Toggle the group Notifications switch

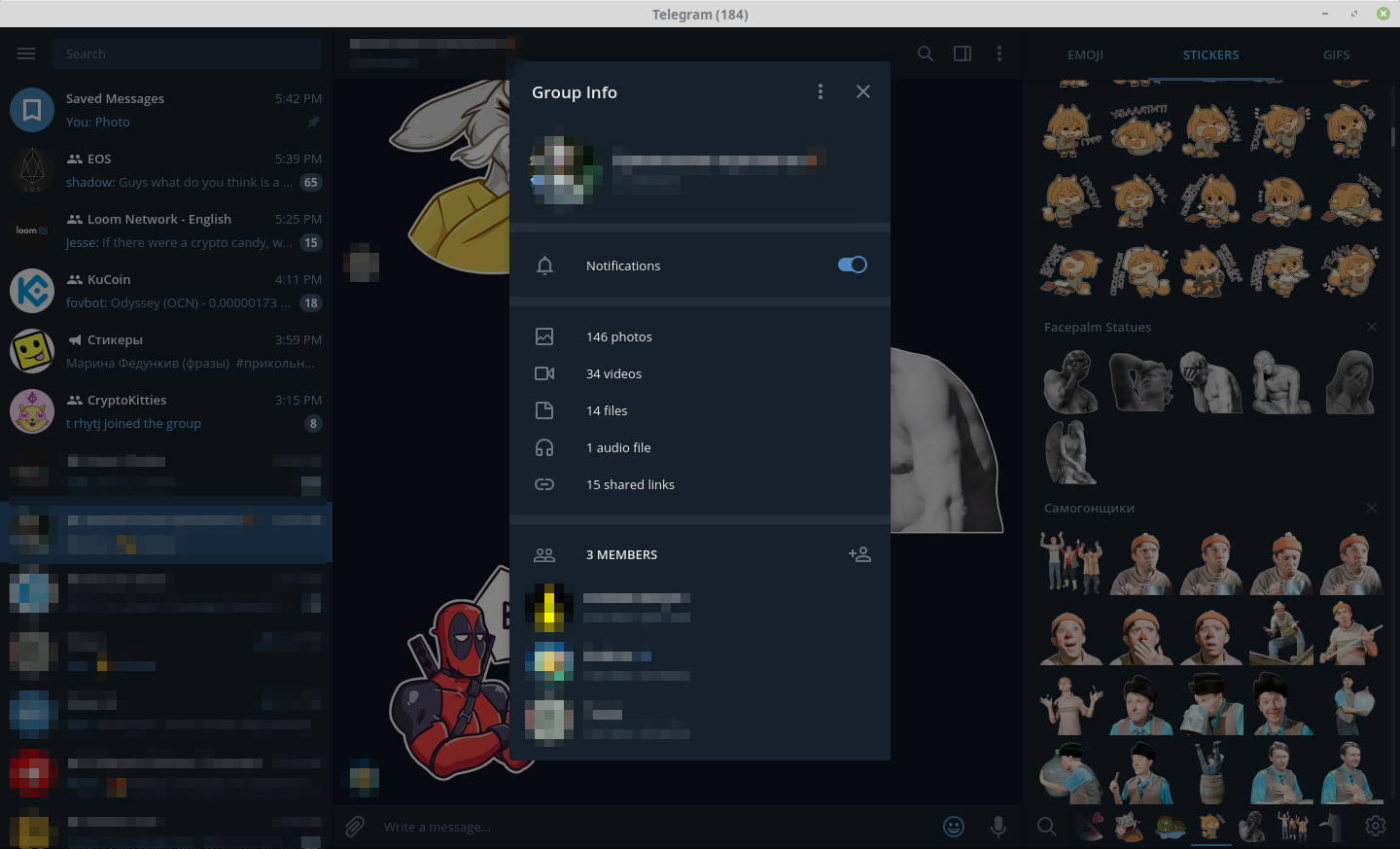tap(853, 265)
